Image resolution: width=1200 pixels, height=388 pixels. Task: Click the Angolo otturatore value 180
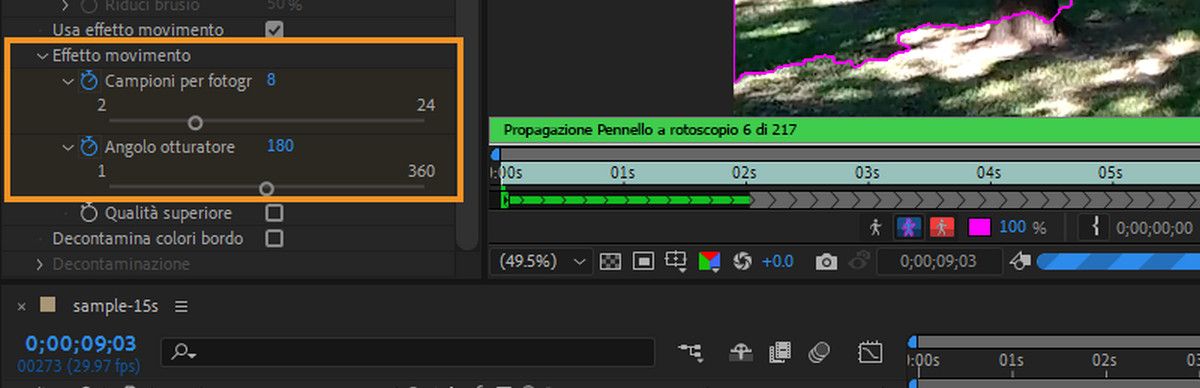click(280, 146)
